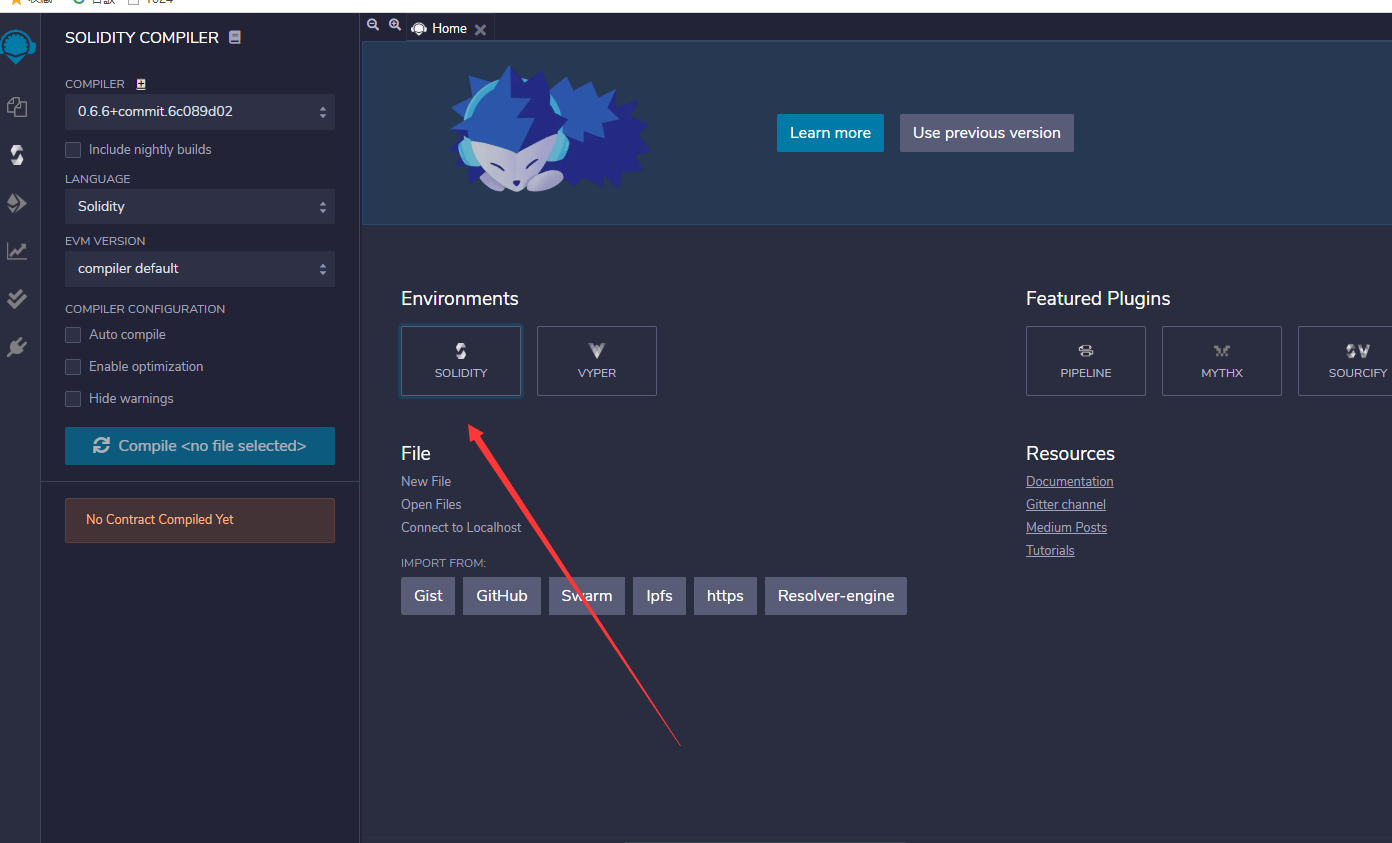Click the Resources heading
The width and height of the screenshot is (1392, 843).
click(x=1070, y=454)
